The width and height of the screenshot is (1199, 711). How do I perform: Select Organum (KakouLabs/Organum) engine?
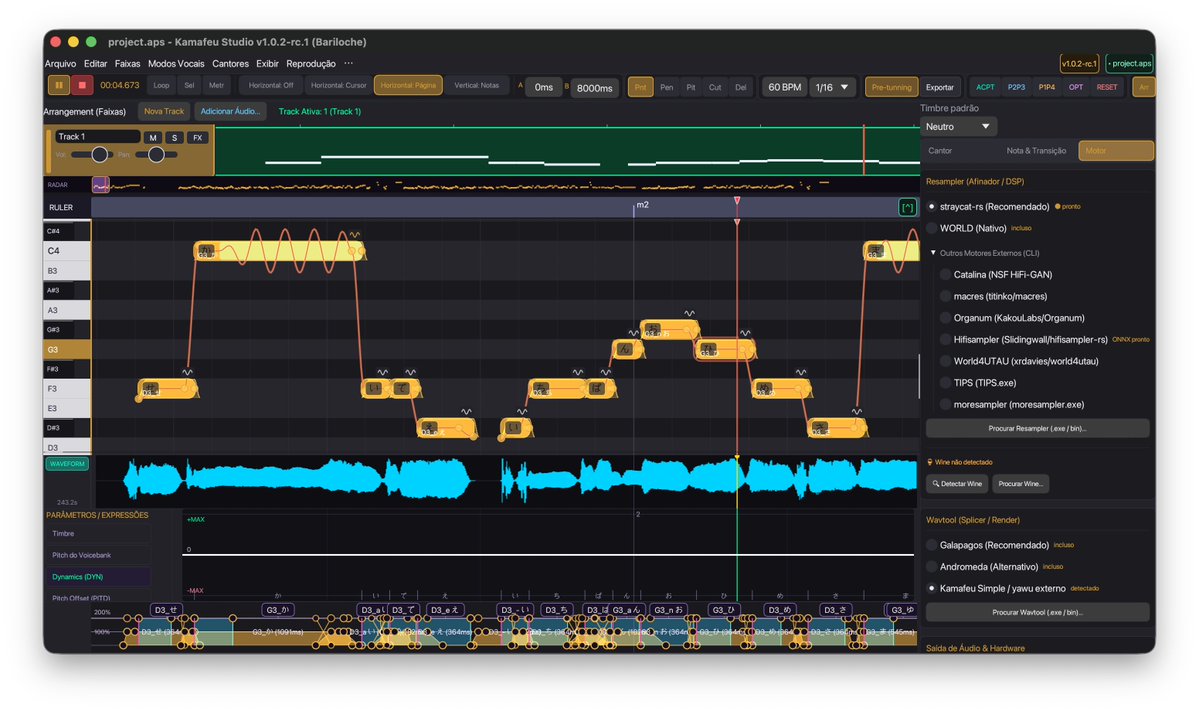(1012, 318)
